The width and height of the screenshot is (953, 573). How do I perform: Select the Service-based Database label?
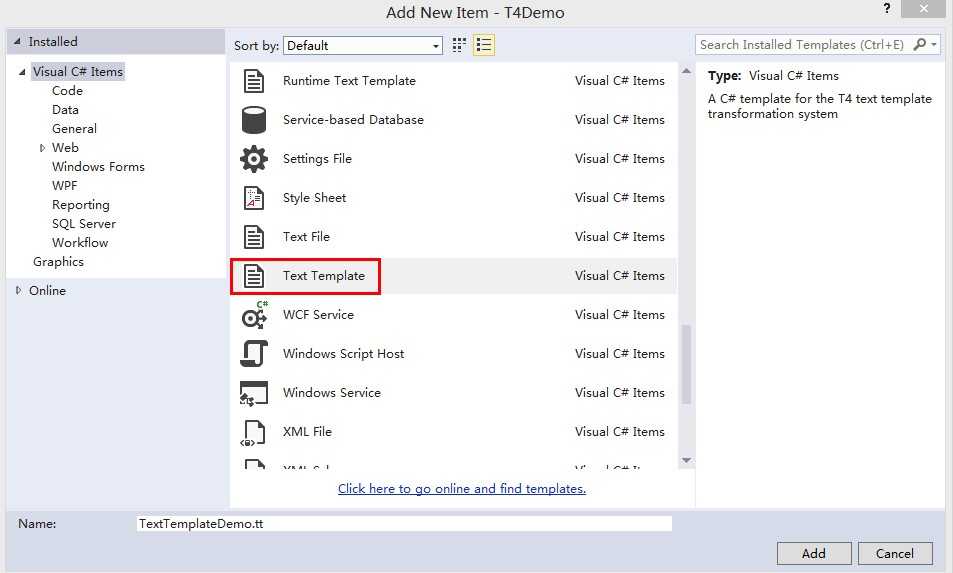point(353,120)
